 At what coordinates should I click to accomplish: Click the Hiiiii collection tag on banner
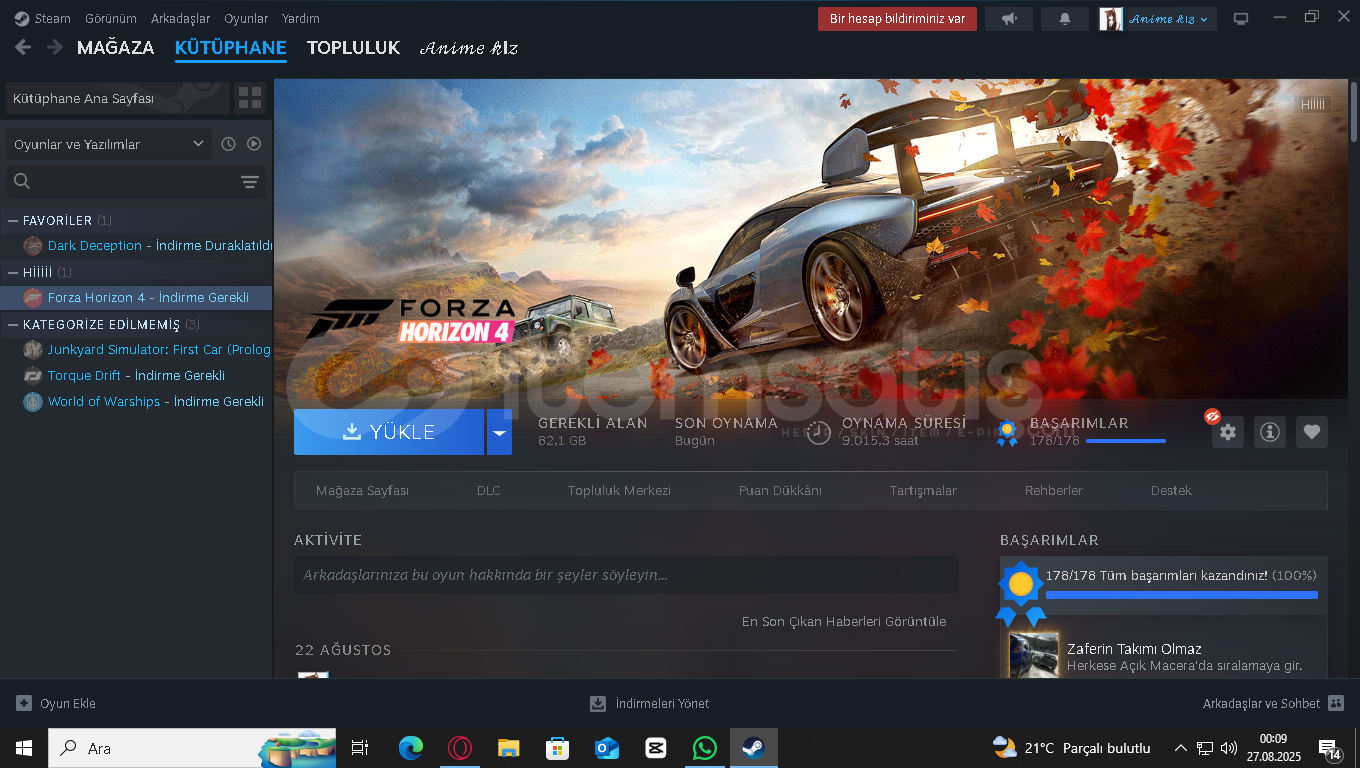point(1313,105)
